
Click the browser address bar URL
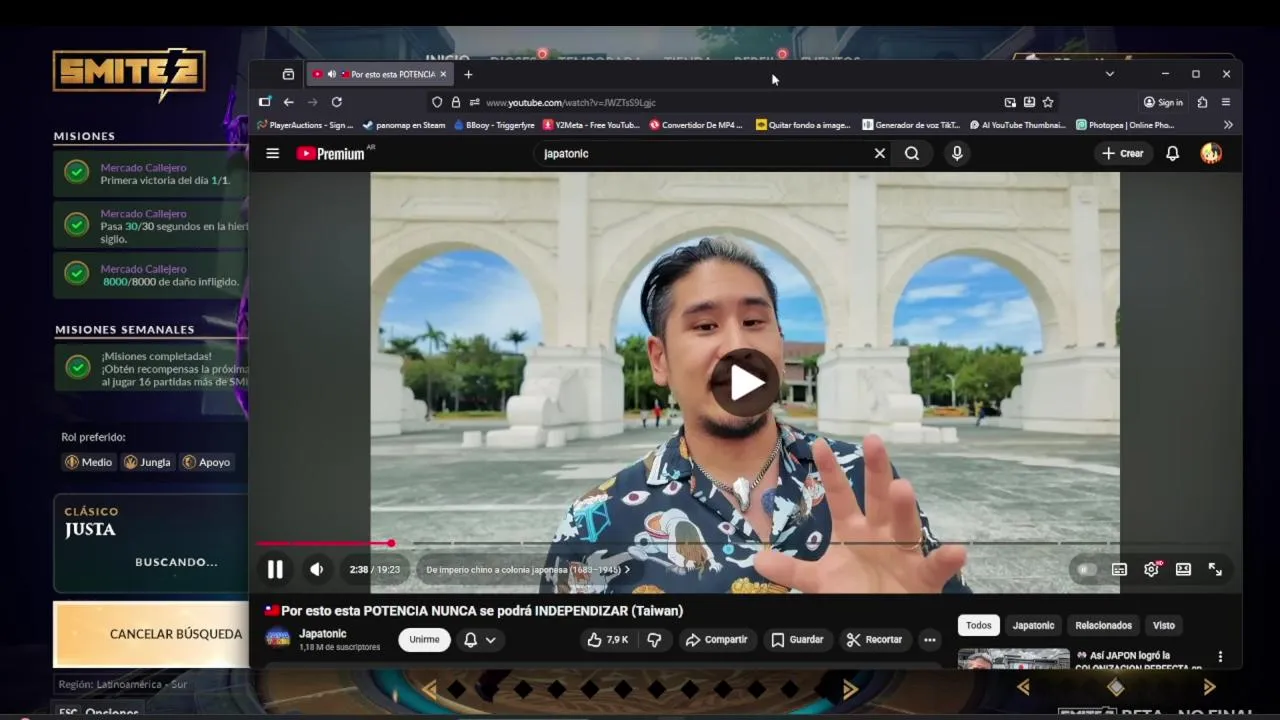pos(570,102)
